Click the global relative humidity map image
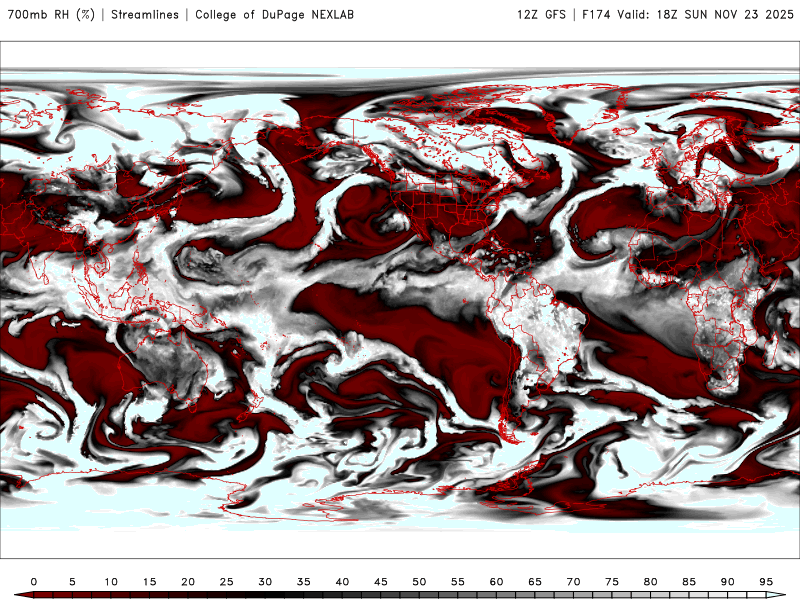Image resolution: width=800 pixels, height=600 pixels. coord(400,300)
